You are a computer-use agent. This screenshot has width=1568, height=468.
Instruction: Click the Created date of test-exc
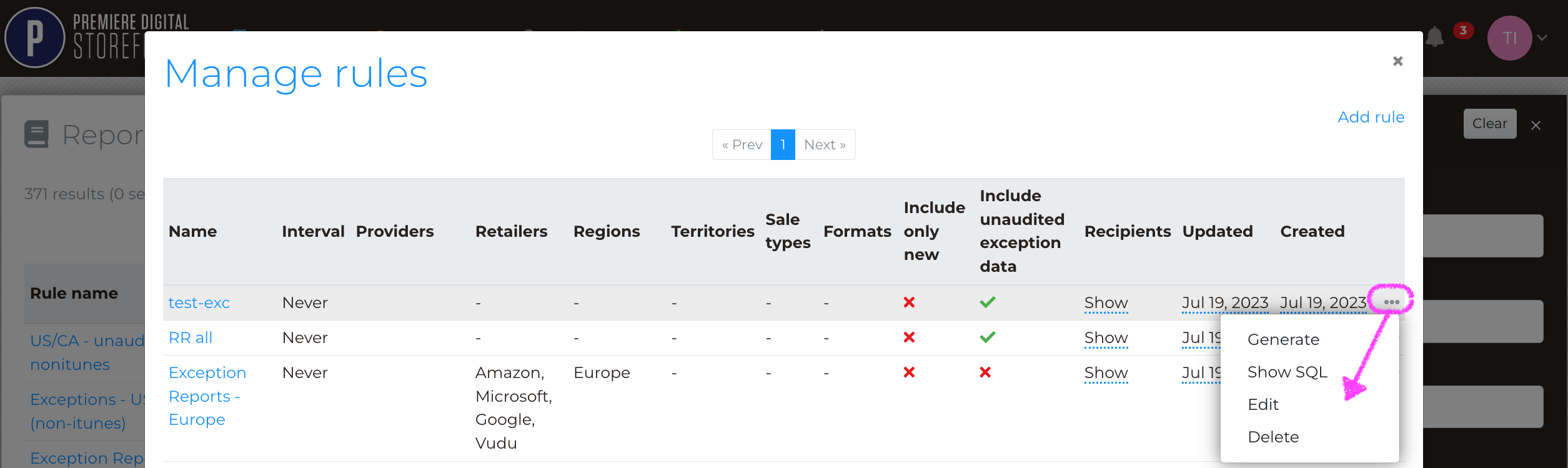1323,302
